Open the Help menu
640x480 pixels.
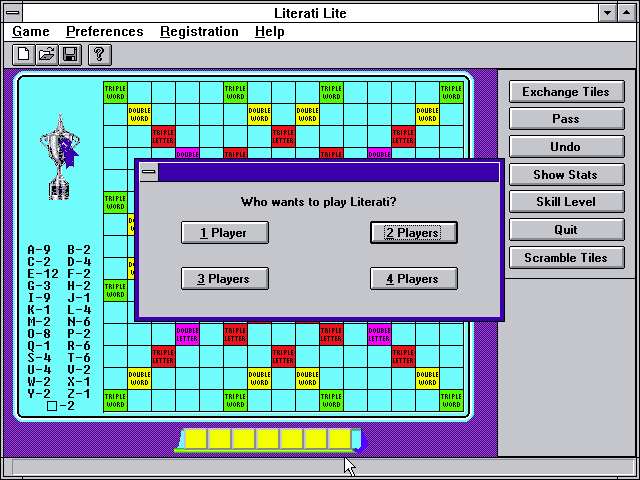click(269, 32)
